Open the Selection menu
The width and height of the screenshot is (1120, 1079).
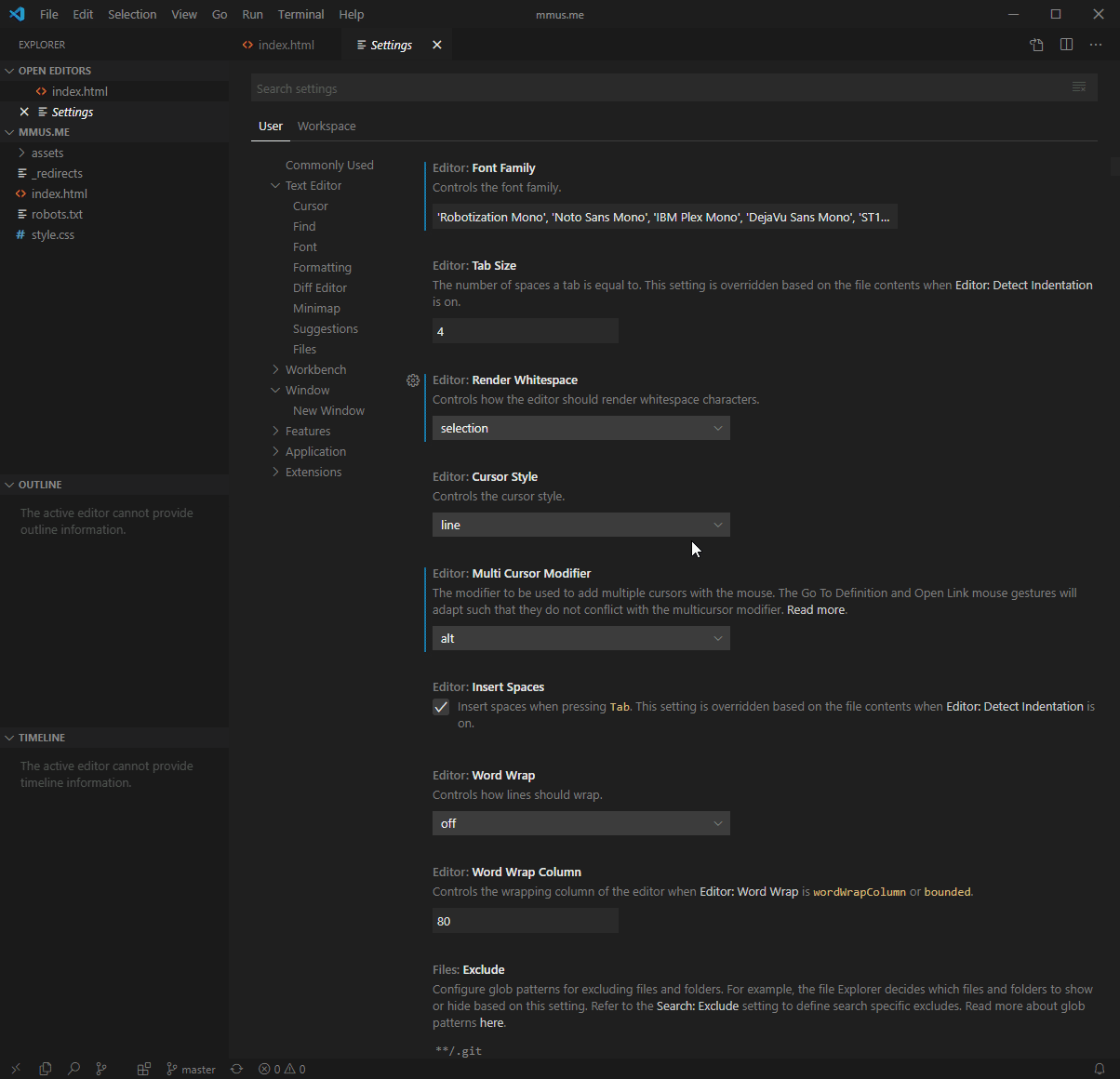point(132,14)
